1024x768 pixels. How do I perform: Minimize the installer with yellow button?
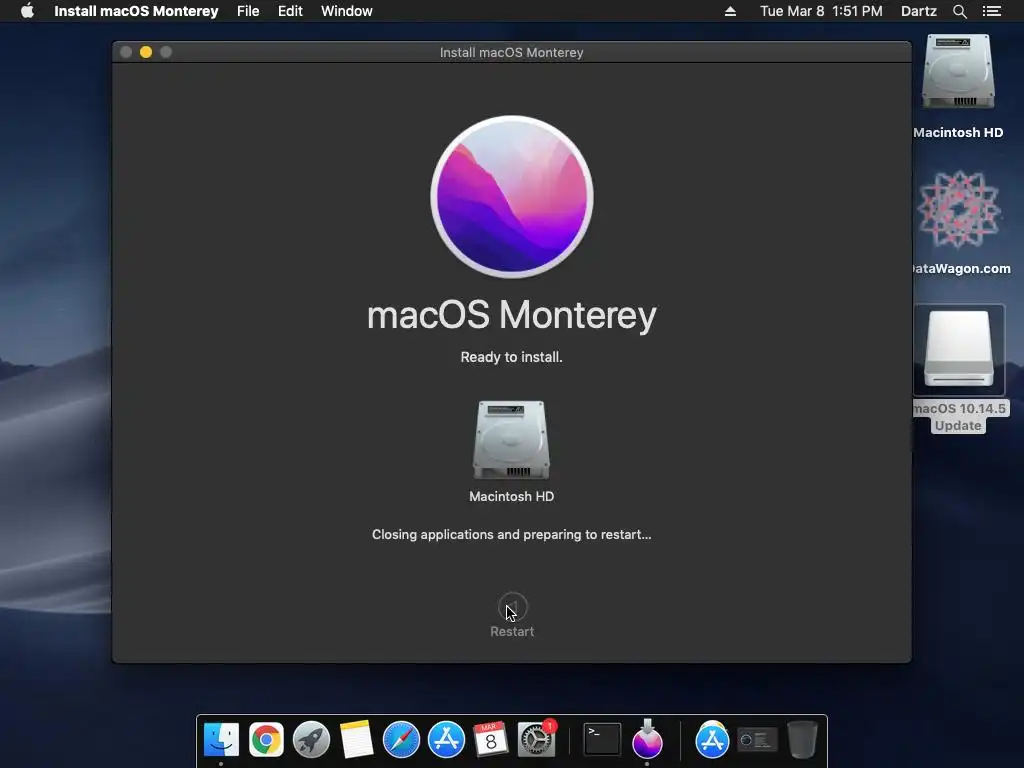point(146,52)
